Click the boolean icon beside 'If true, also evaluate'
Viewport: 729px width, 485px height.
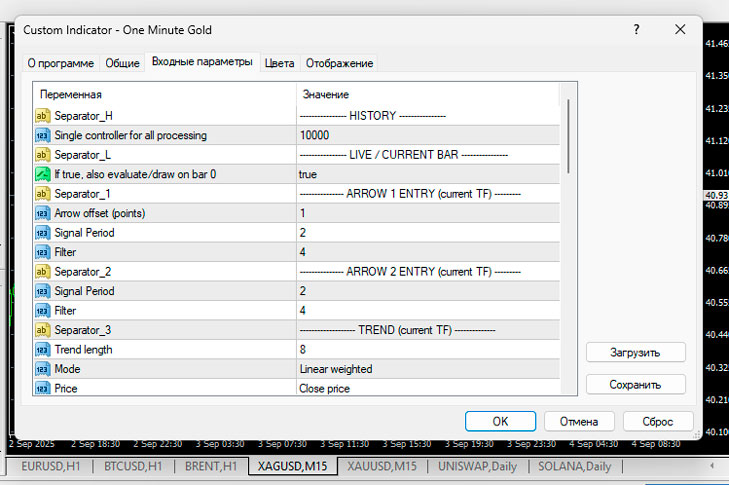click(43, 174)
